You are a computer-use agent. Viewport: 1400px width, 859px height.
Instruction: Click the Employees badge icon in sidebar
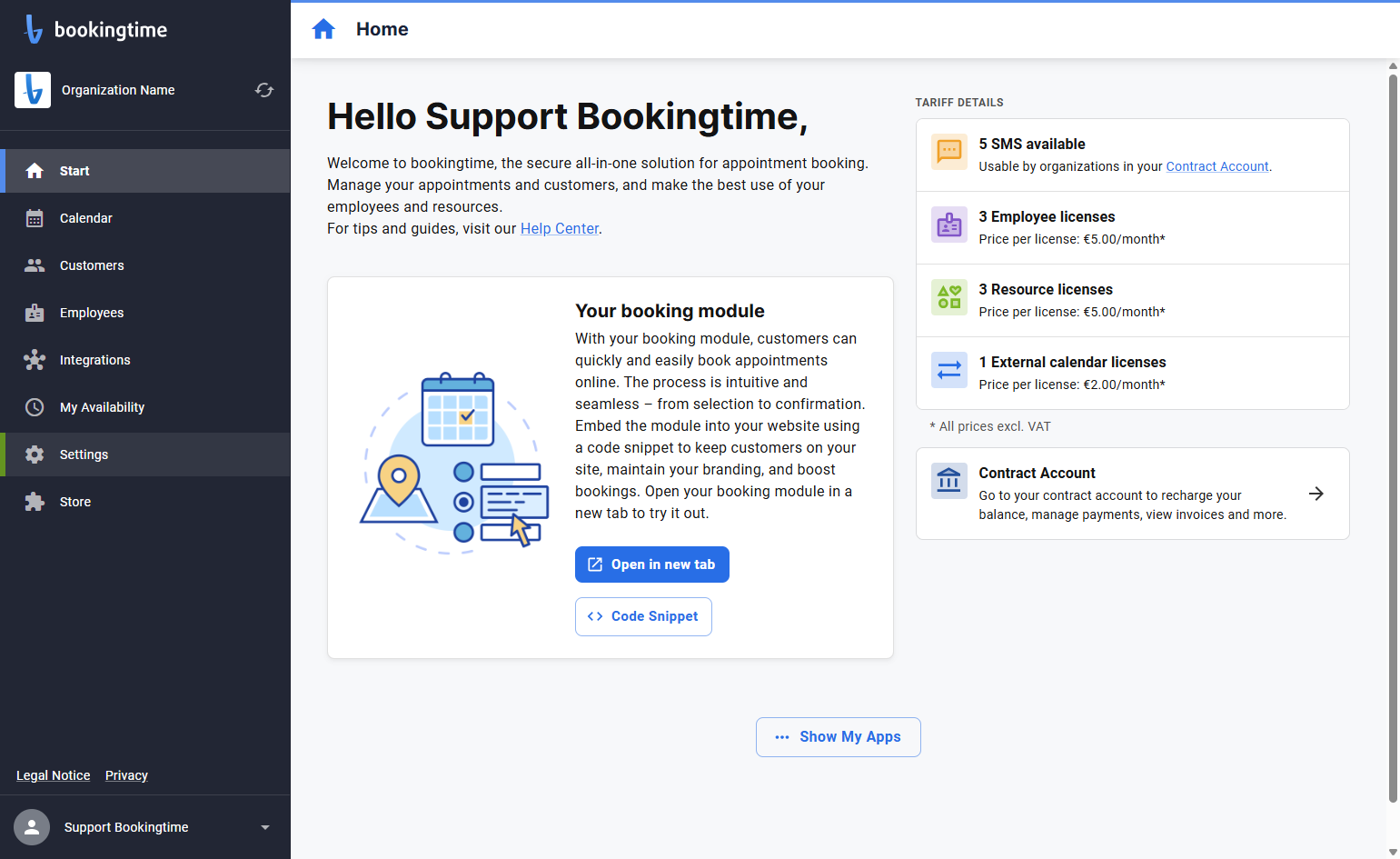tap(35, 313)
